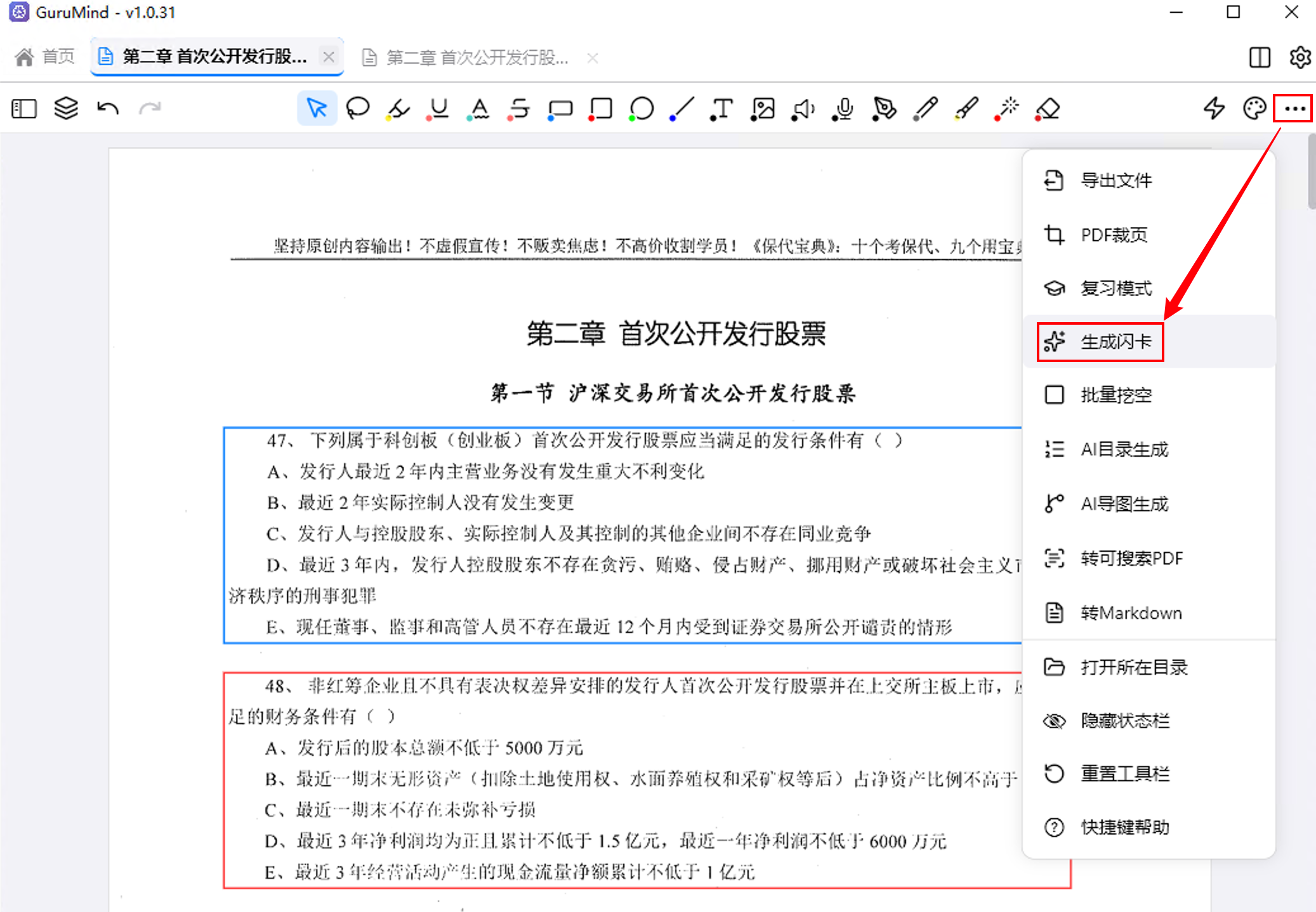Toggle split view layout icon

1260,57
